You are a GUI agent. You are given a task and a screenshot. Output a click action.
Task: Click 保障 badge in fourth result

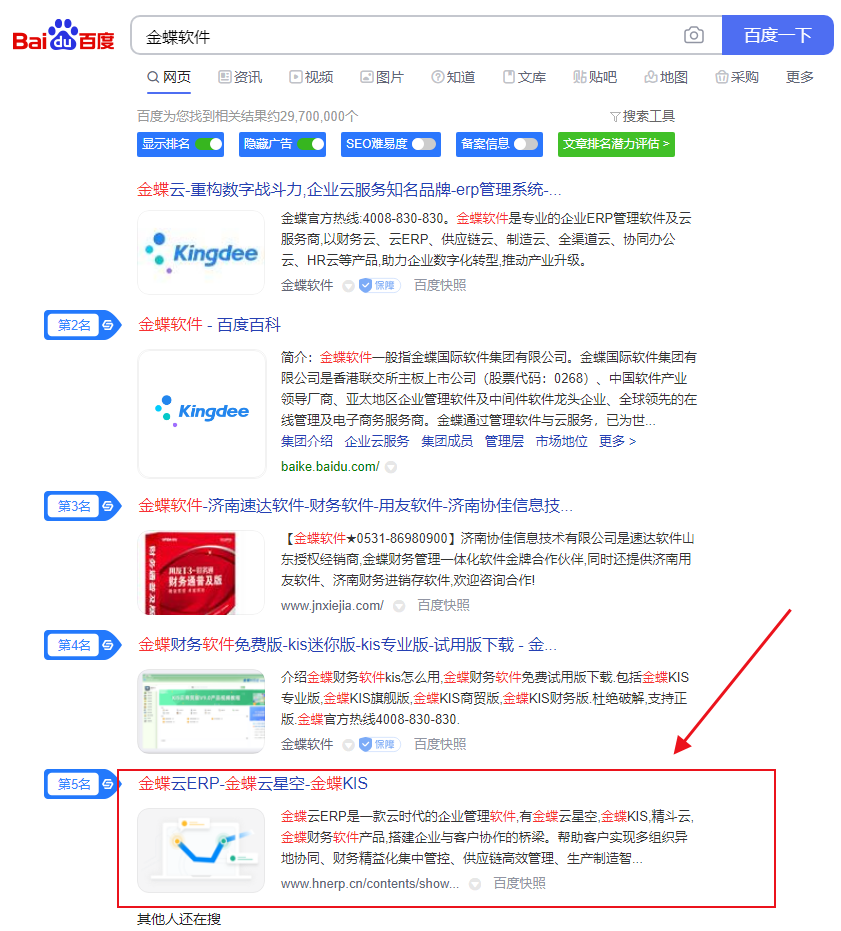tap(379, 744)
